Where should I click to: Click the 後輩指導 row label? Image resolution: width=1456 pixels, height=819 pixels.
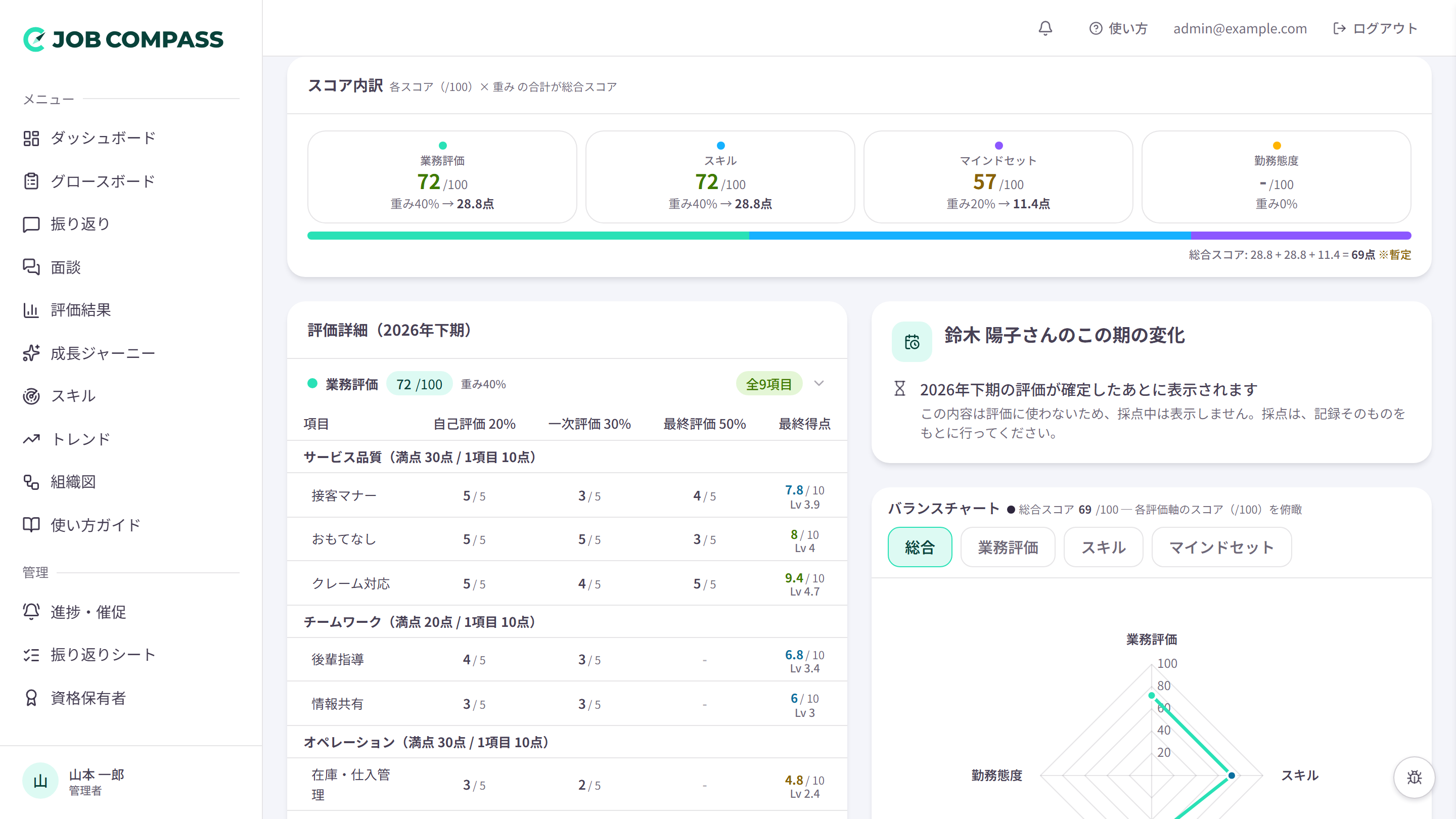tap(337, 660)
